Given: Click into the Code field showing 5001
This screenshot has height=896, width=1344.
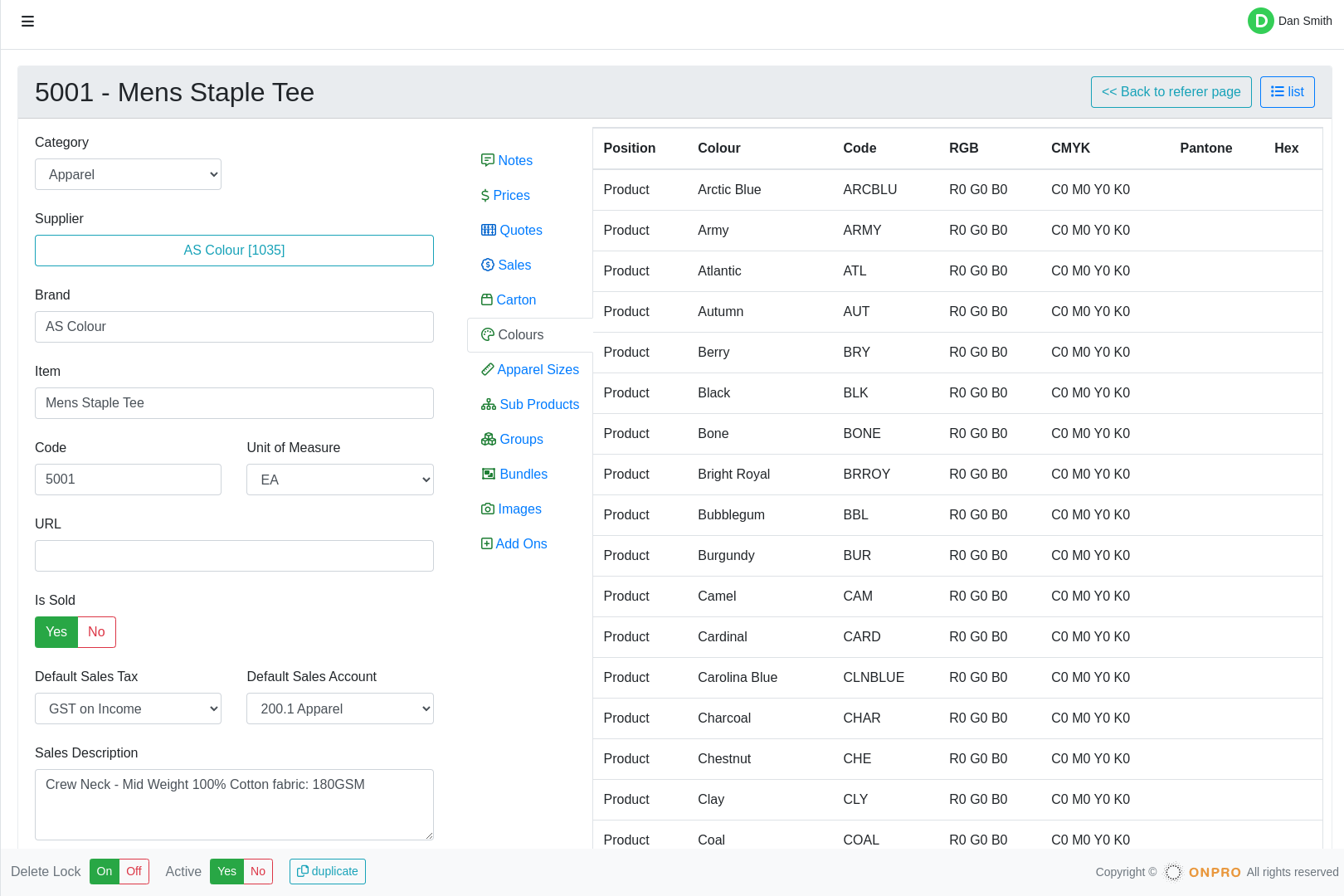Looking at the screenshot, I should (128, 480).
